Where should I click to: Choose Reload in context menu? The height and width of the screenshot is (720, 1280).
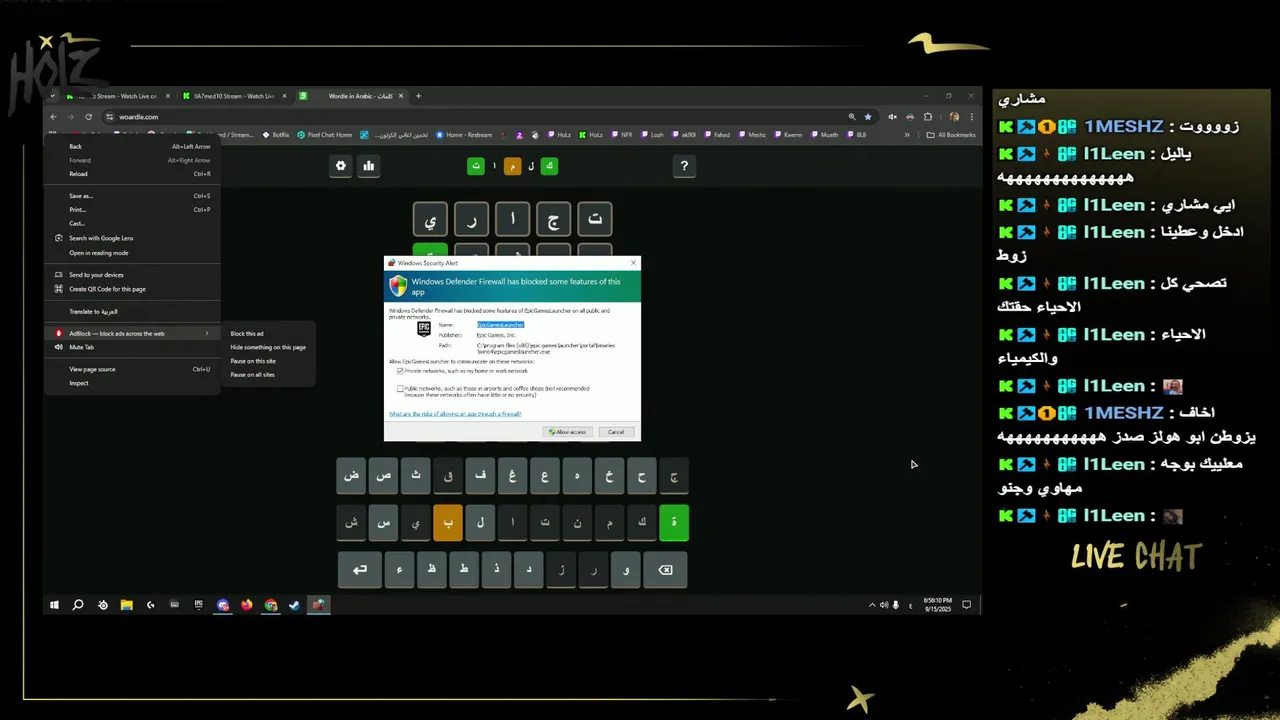pos(132,174)
